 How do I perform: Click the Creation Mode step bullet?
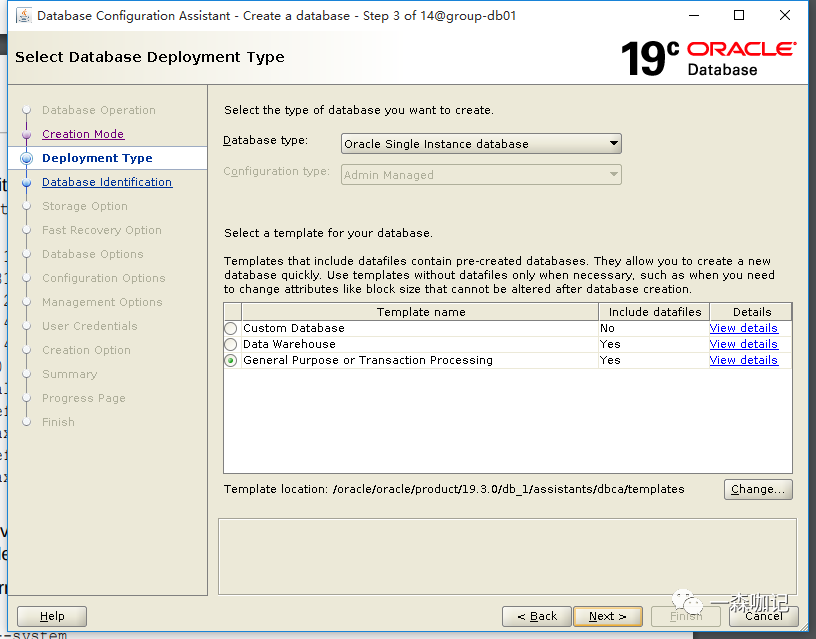coord(27,134)
